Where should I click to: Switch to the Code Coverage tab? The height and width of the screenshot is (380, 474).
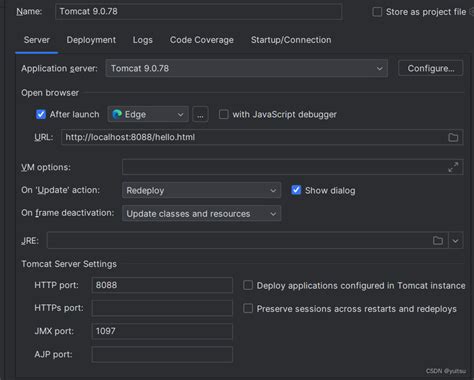[202, 40]
